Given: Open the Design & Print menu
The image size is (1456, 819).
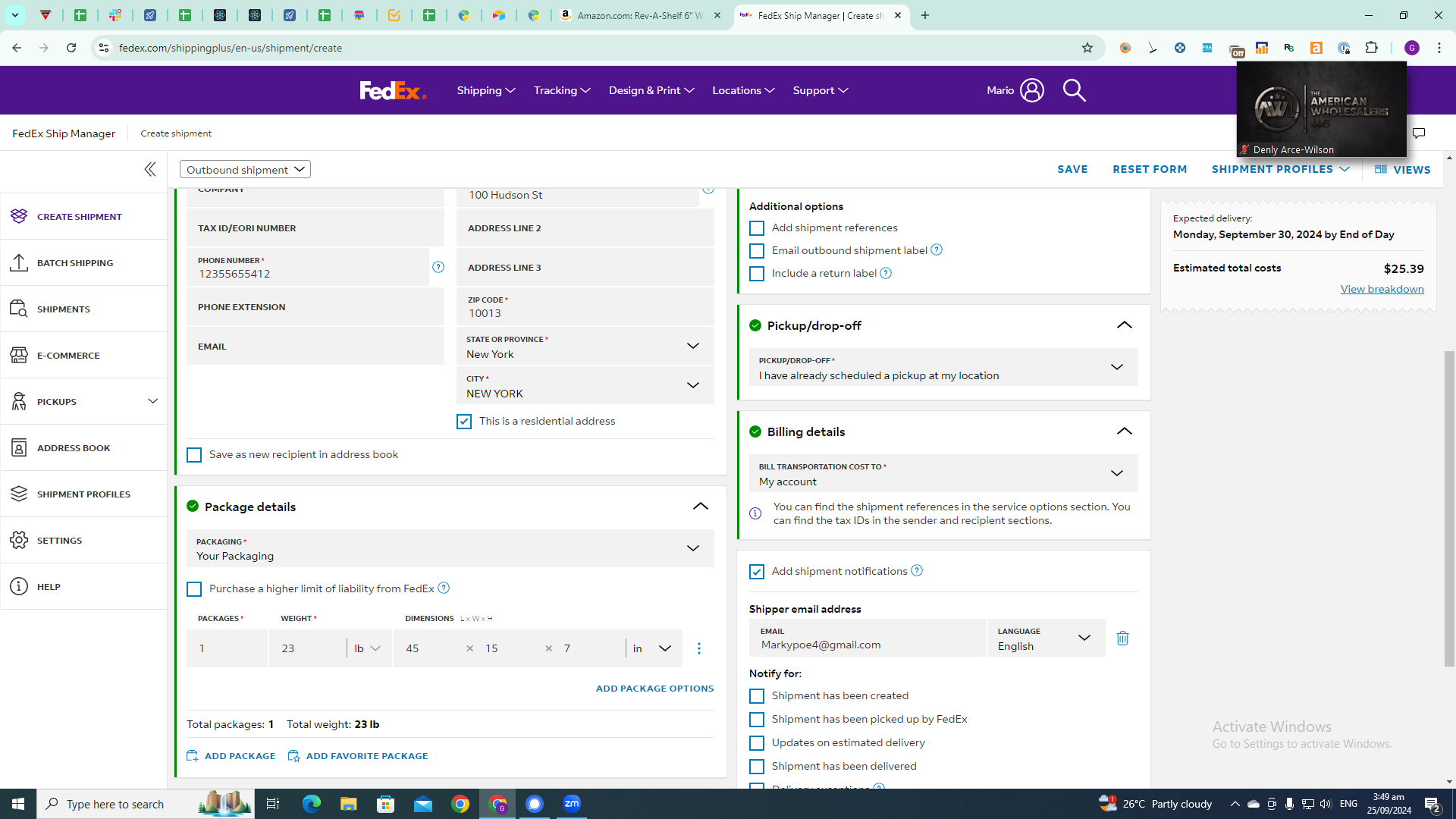Looking at the screenshot, I should point(651,90).
